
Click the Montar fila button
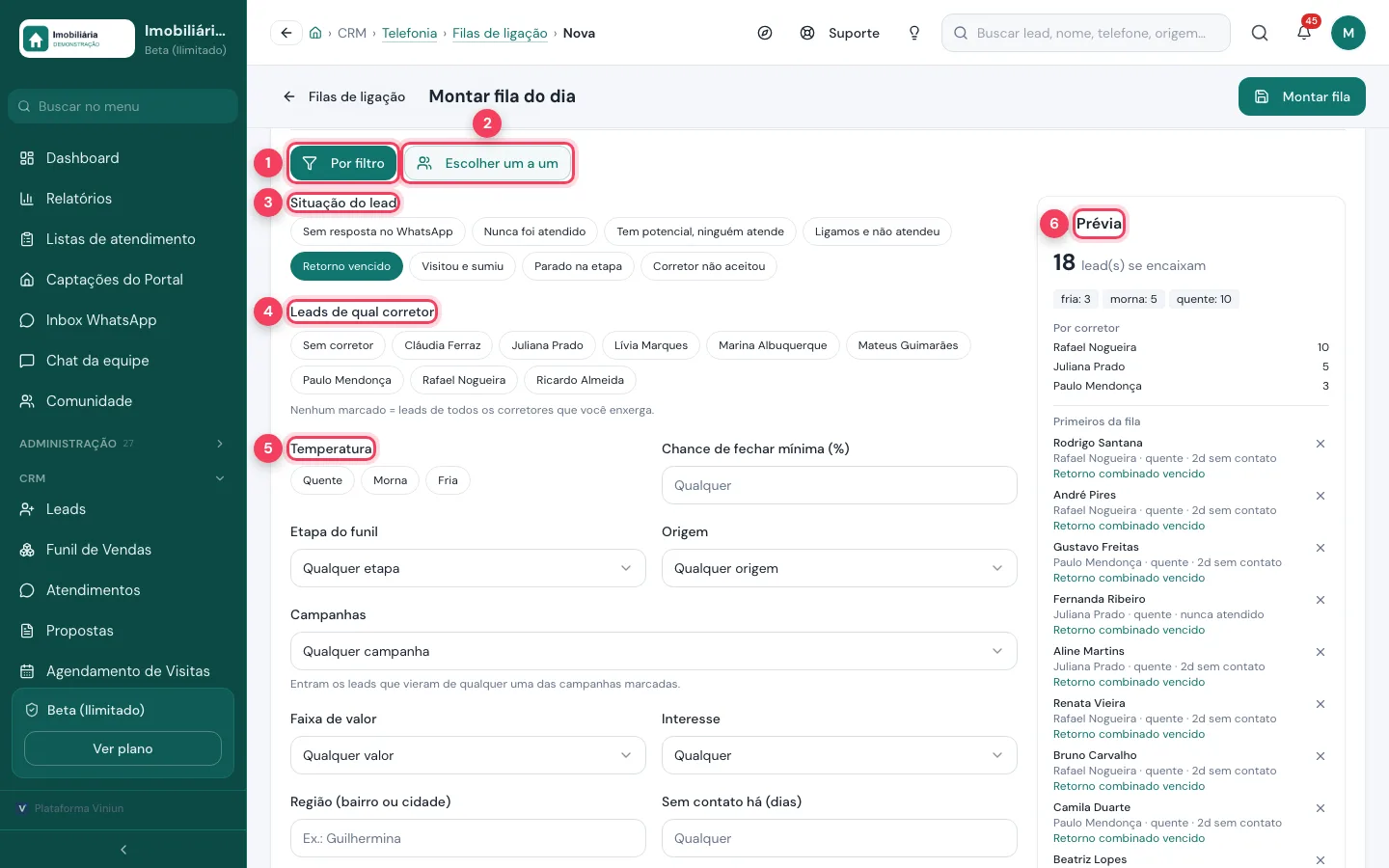(x=1302, y=96)
